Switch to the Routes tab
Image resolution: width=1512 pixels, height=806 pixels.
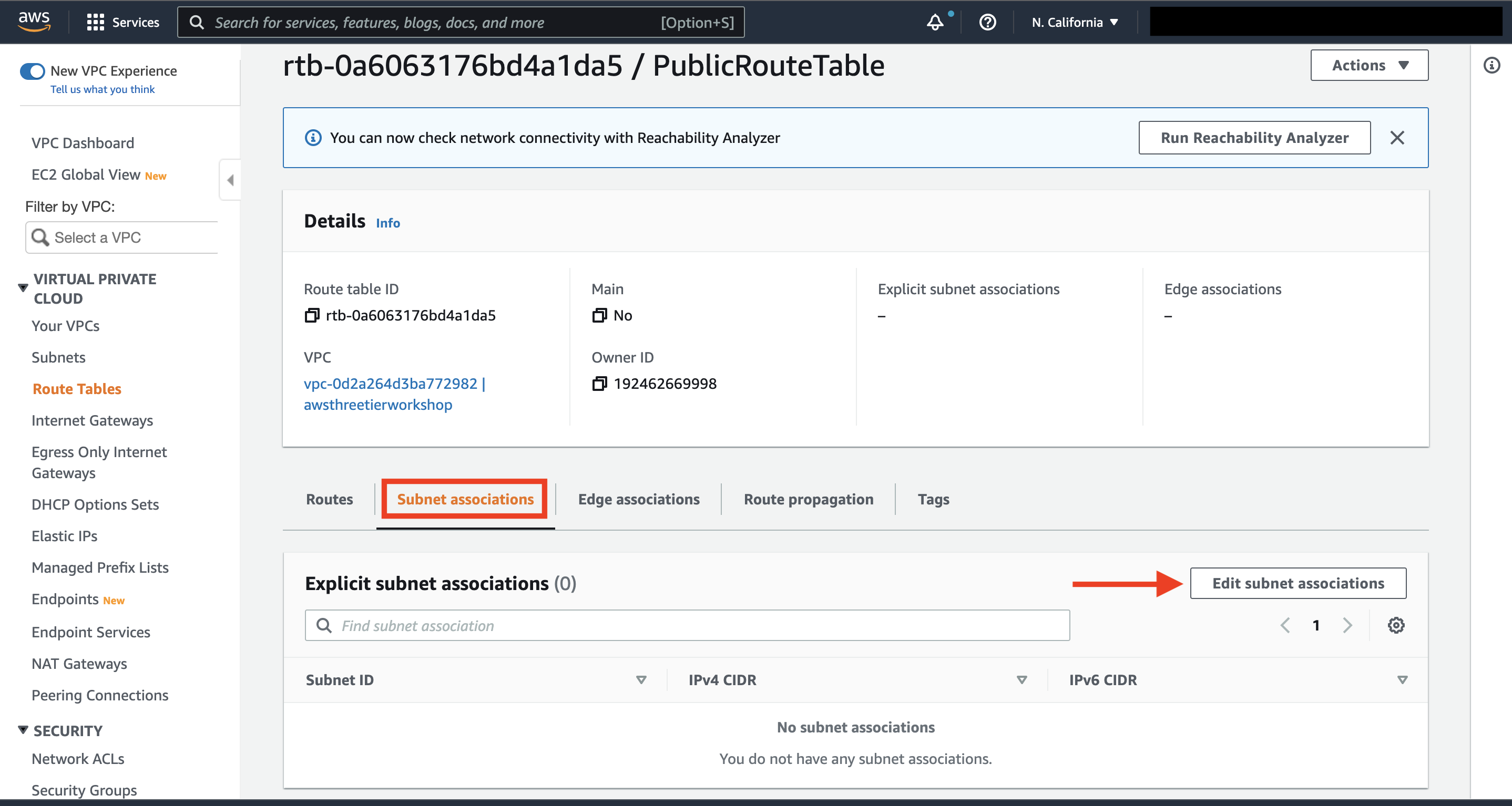point(329,499)
